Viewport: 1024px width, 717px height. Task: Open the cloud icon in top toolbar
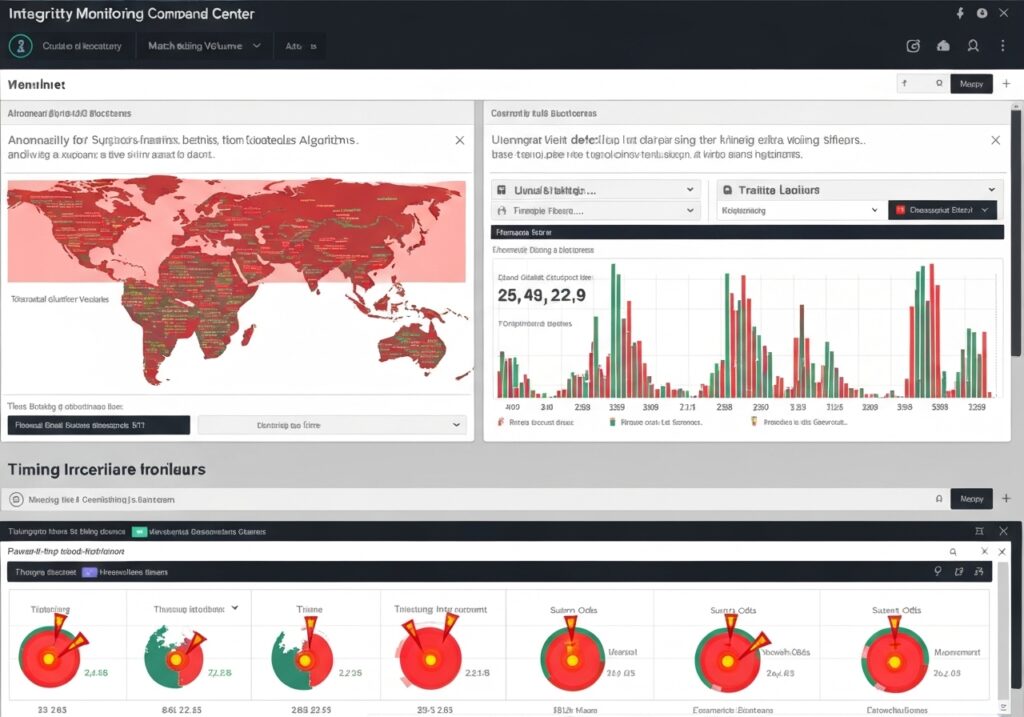coord(942,46)
